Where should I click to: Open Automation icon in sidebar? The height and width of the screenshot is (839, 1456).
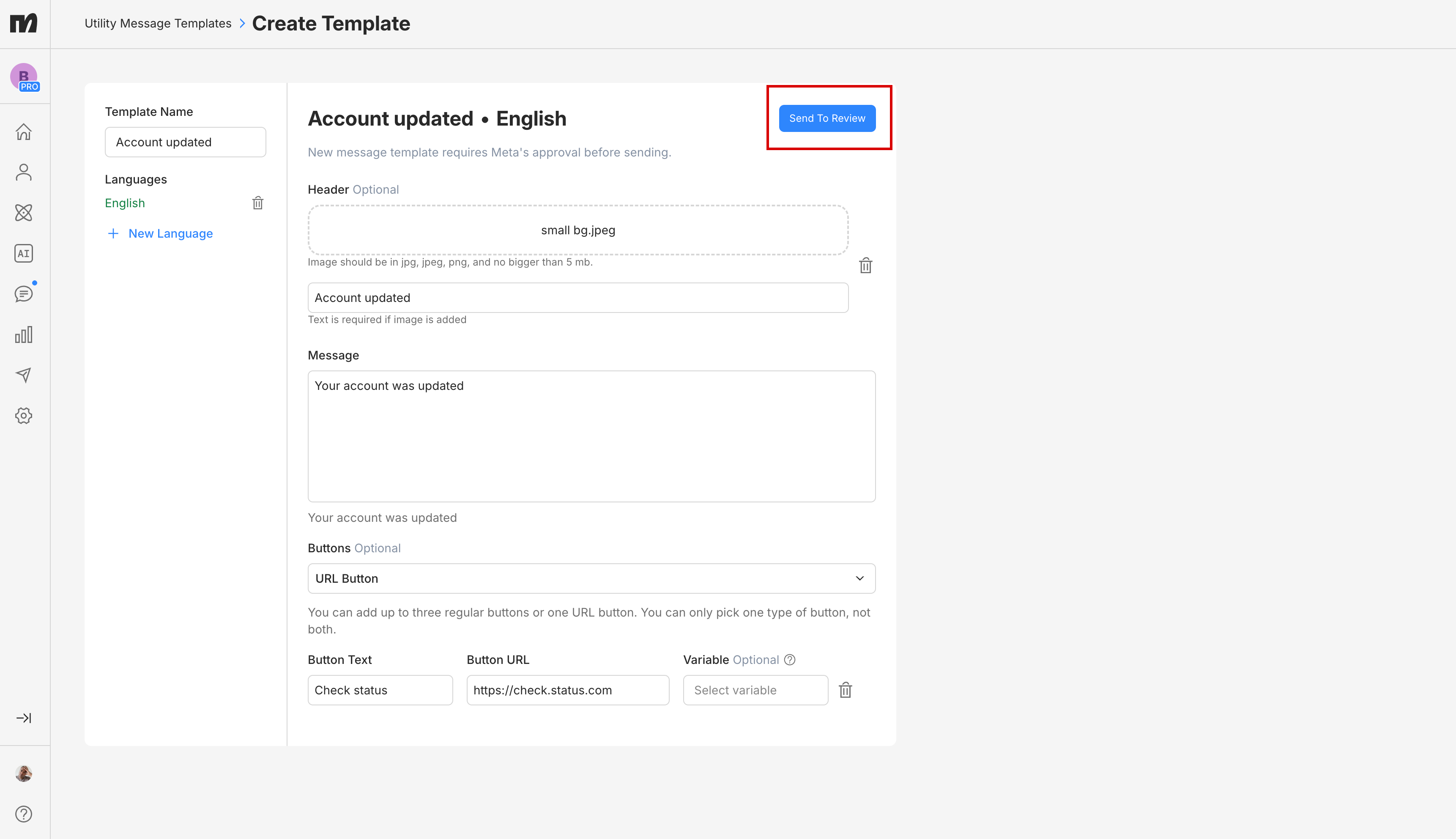click(24, 213)
